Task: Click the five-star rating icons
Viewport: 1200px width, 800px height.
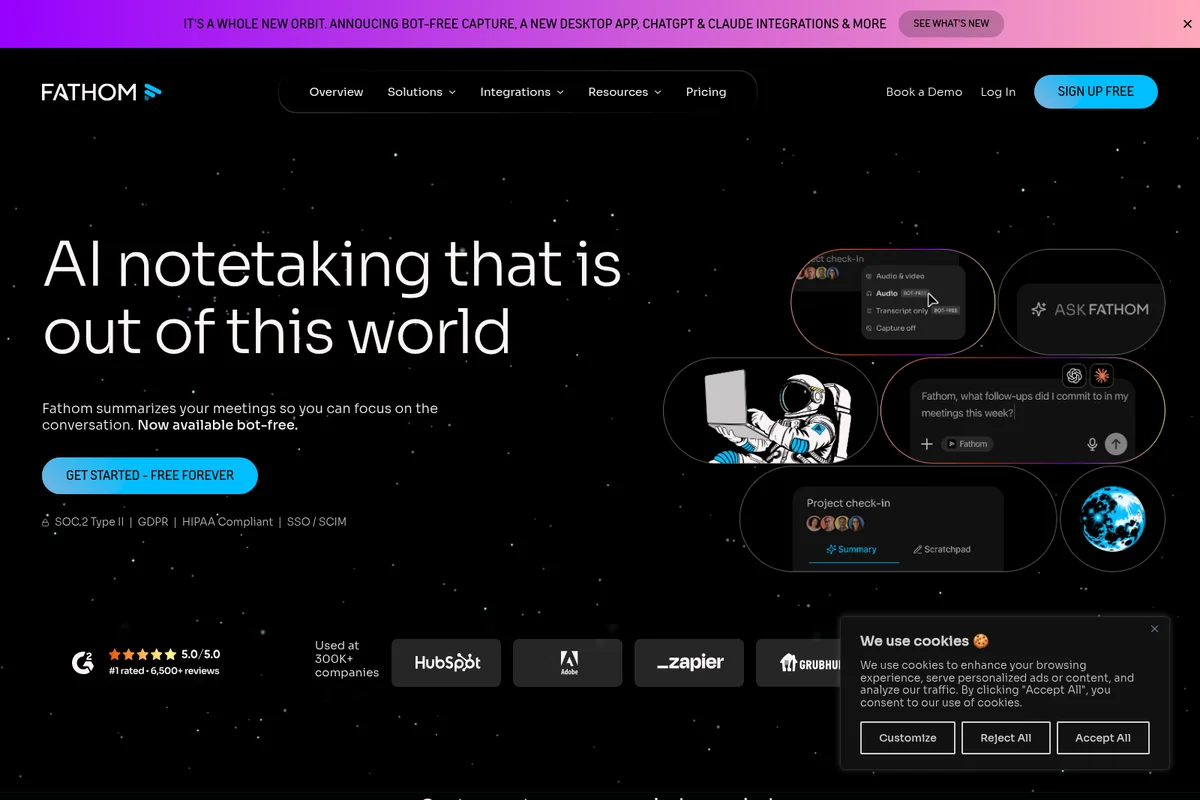Action: point(142,655)
